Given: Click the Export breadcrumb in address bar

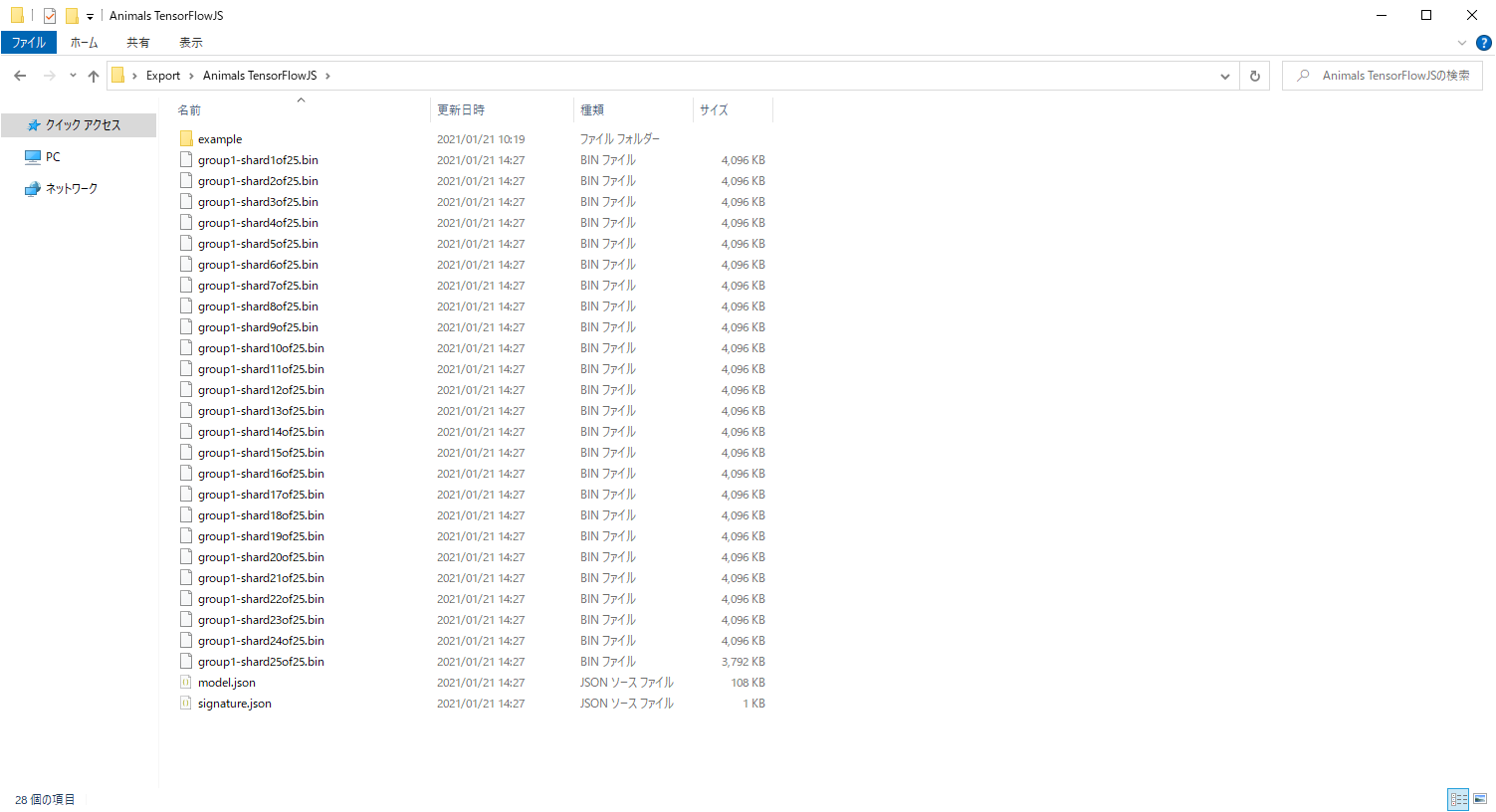Looking at the screenshot, I should (x=163, y=76).
